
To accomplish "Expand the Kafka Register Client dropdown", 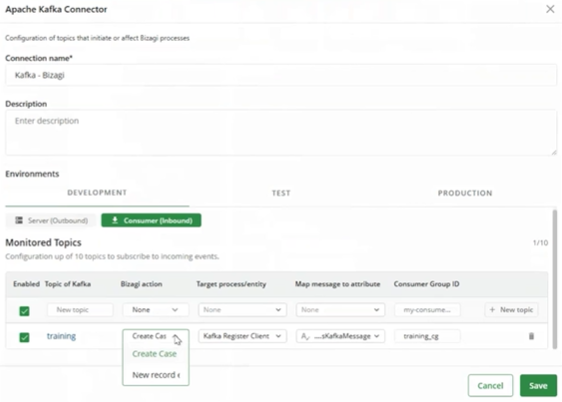I will [242, 336].
